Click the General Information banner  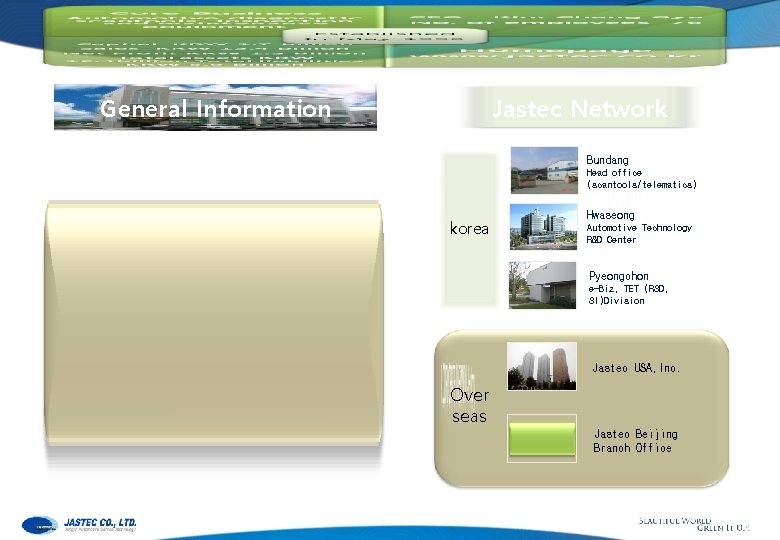click(215, 107)
